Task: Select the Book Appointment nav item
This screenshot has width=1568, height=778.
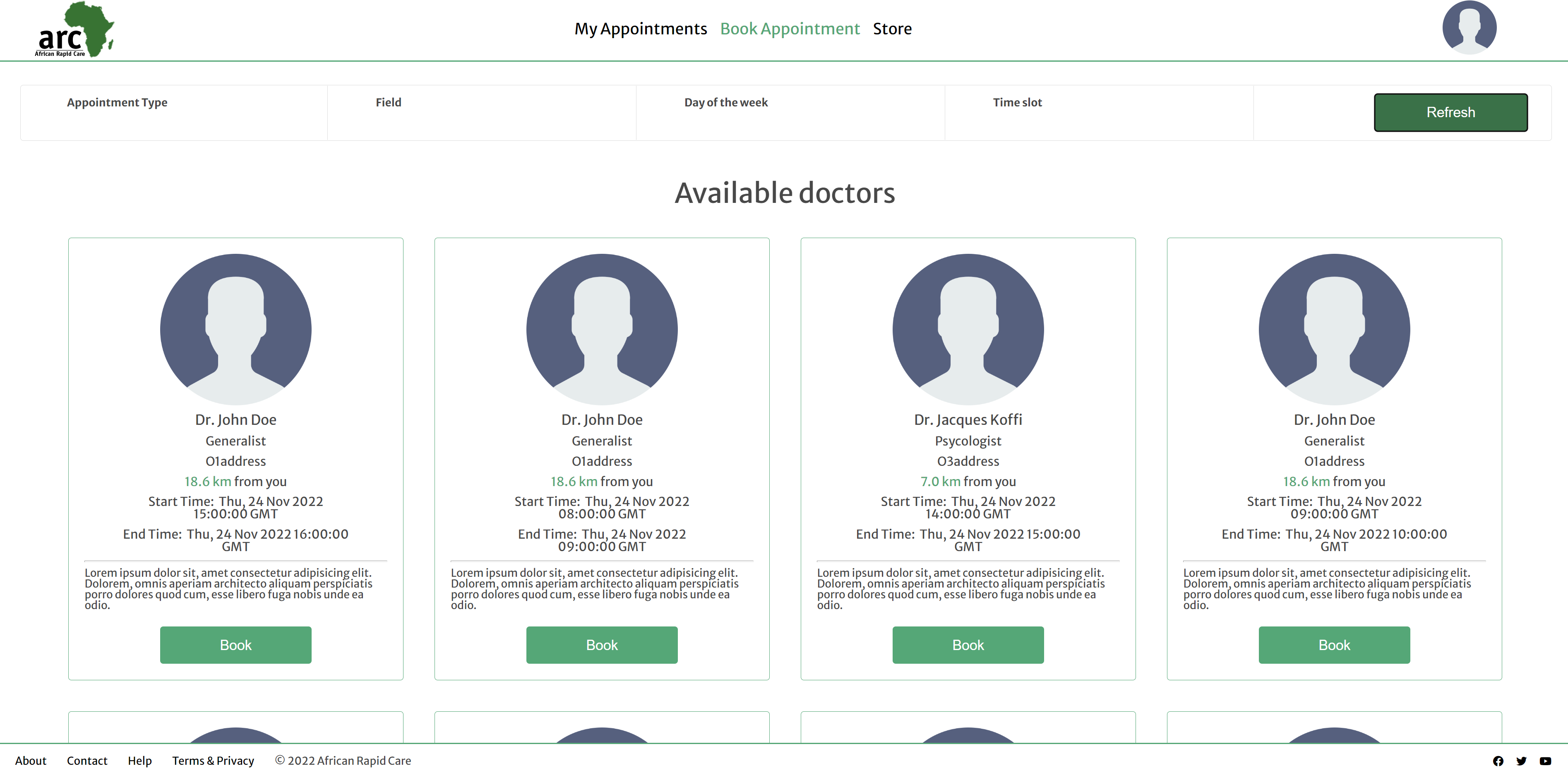Action: [790, 29]
